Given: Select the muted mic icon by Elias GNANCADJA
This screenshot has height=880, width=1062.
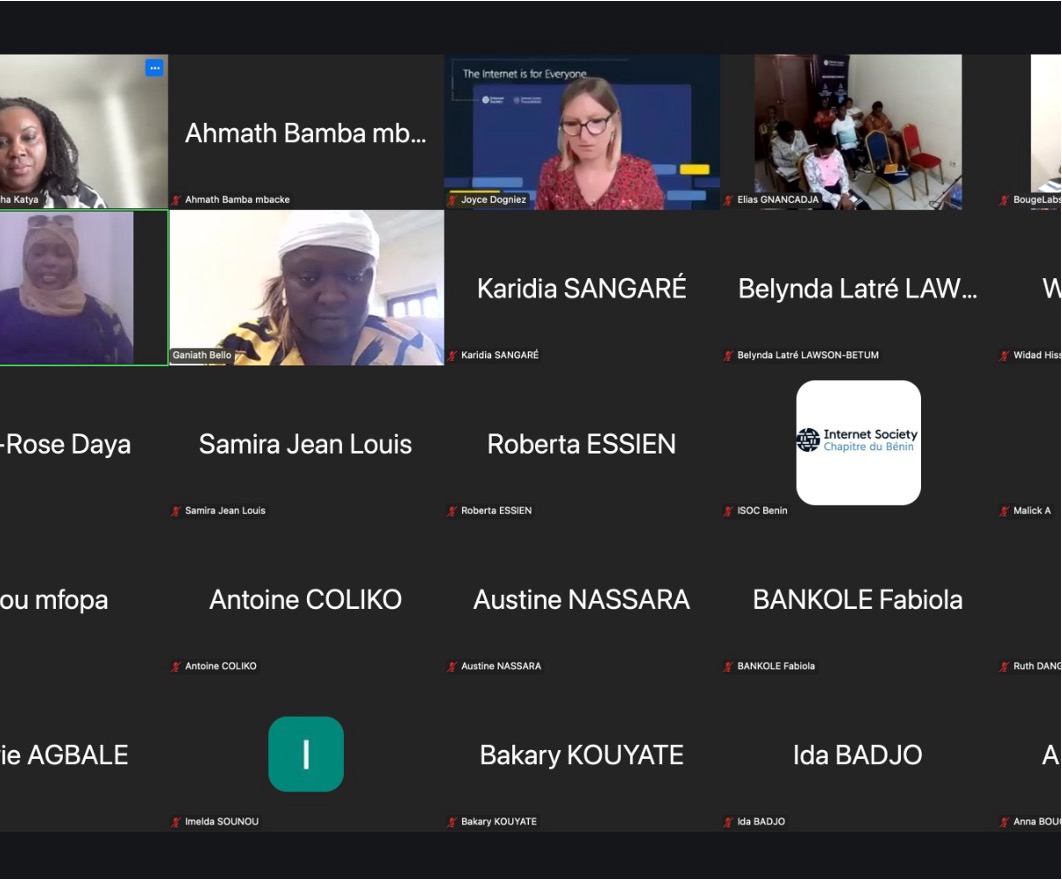Looking at the screenshot, I should pos(729,200).
